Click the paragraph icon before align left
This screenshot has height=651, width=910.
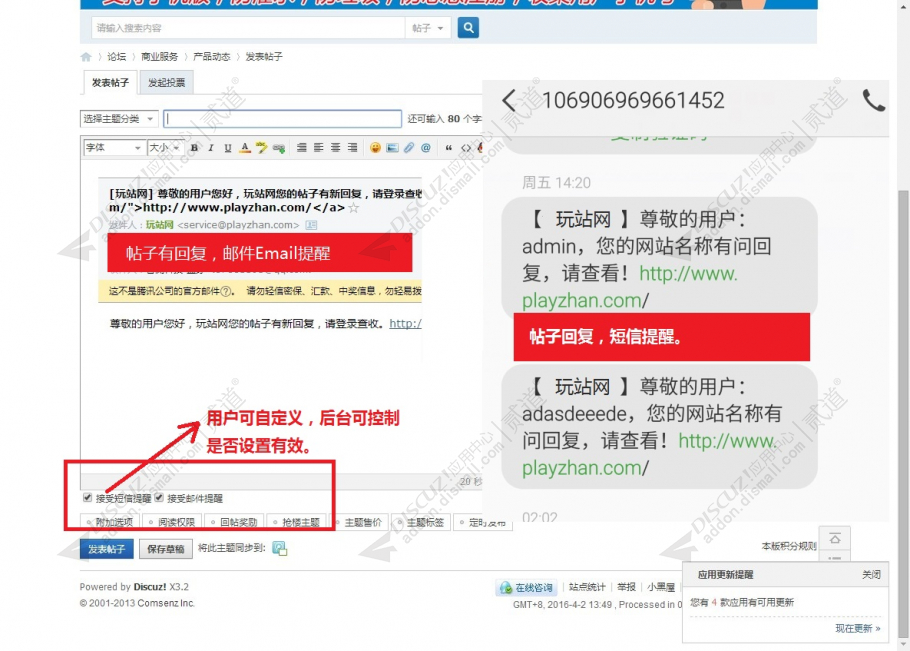tap(302, 148)
